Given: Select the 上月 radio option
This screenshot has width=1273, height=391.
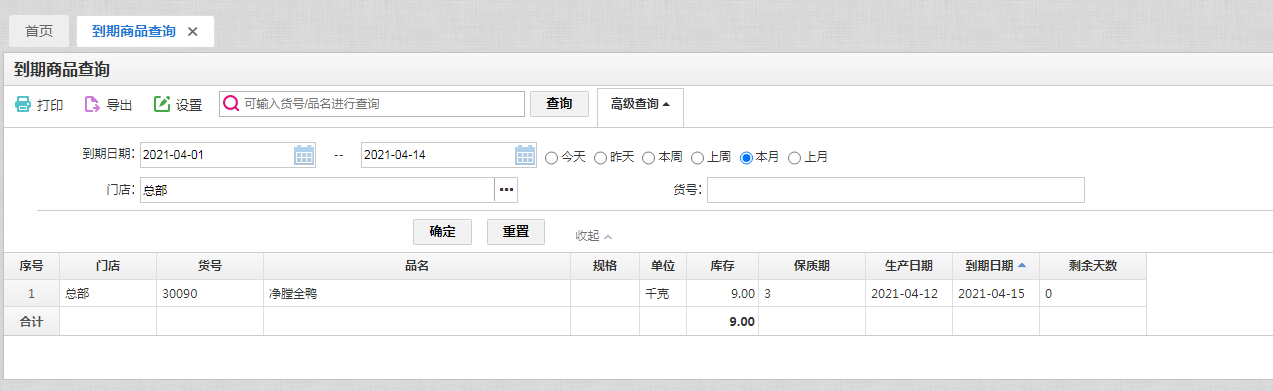Looking at the screenshot, I should tap(795, 157).
